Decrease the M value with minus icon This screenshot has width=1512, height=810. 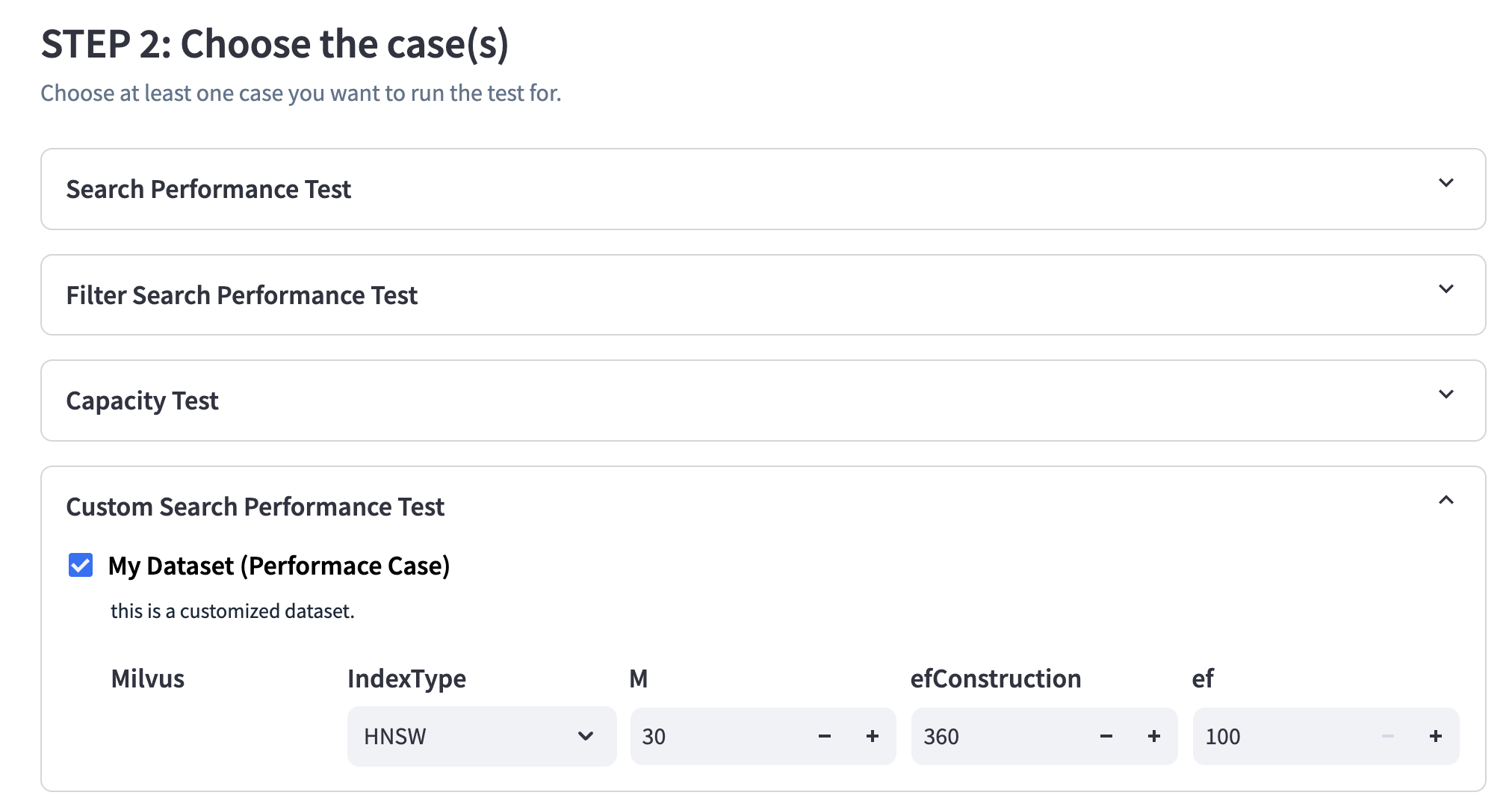(x=824, y=737)
